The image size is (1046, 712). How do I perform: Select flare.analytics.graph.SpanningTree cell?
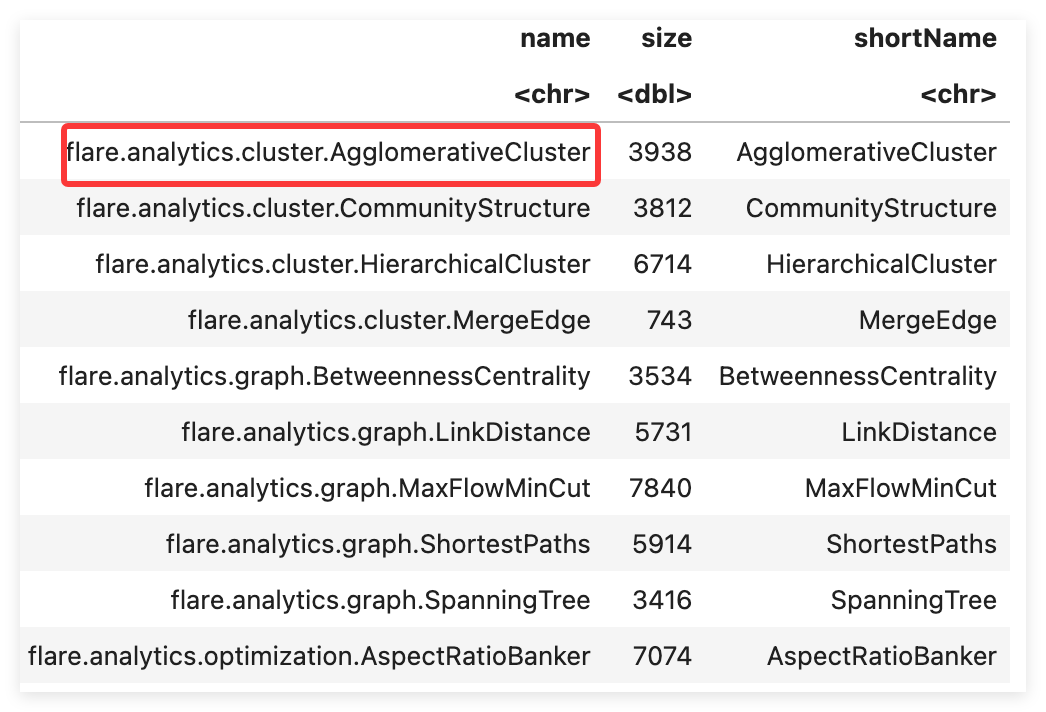click(x=380, y=601)
